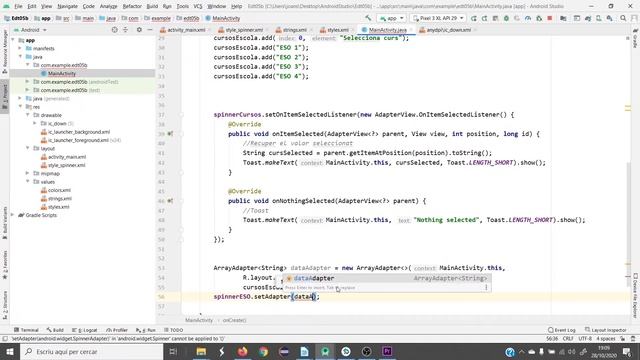Image resolution: width=640 pixels, height=360 pixels.
Task: Open the app run configuration dropdown
Action: pyautogui.click(x=391, y=18)
